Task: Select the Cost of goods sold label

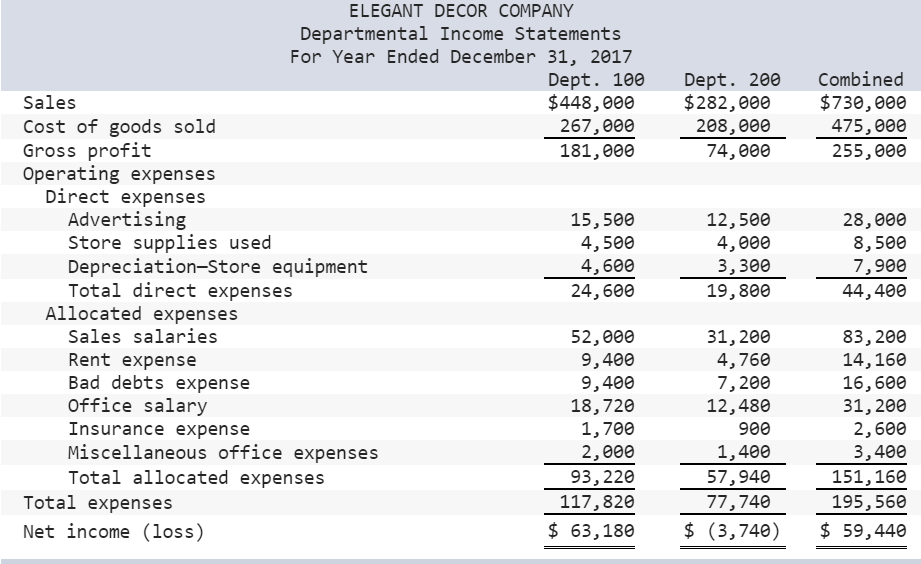Action: coord(119,127)
